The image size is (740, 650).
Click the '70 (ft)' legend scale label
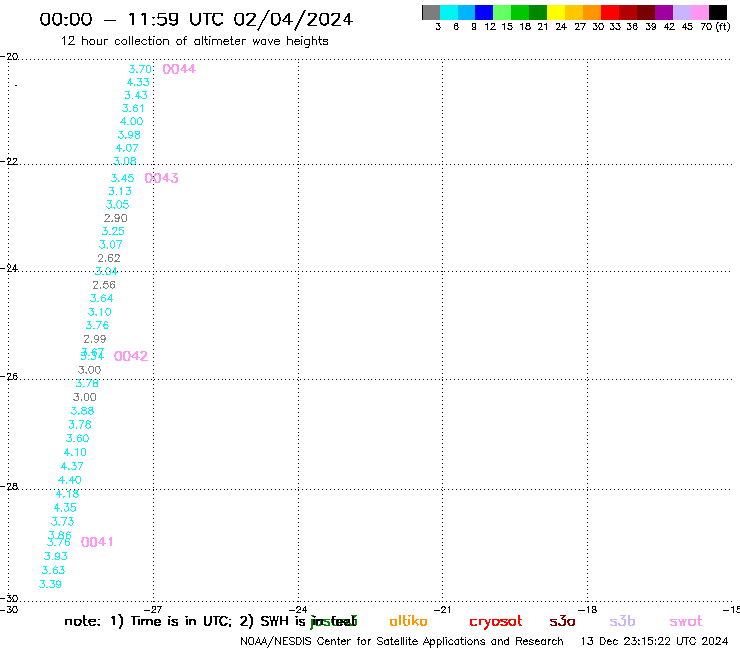pos(715,27)
